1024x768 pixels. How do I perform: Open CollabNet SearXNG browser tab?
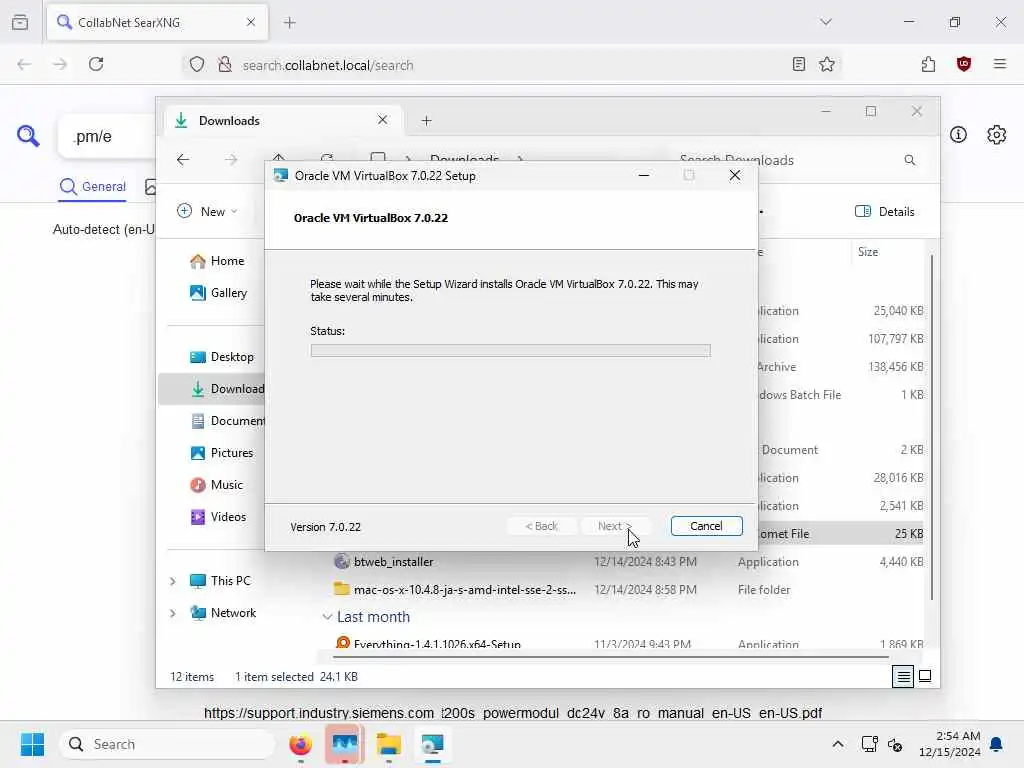coord(157,22)
